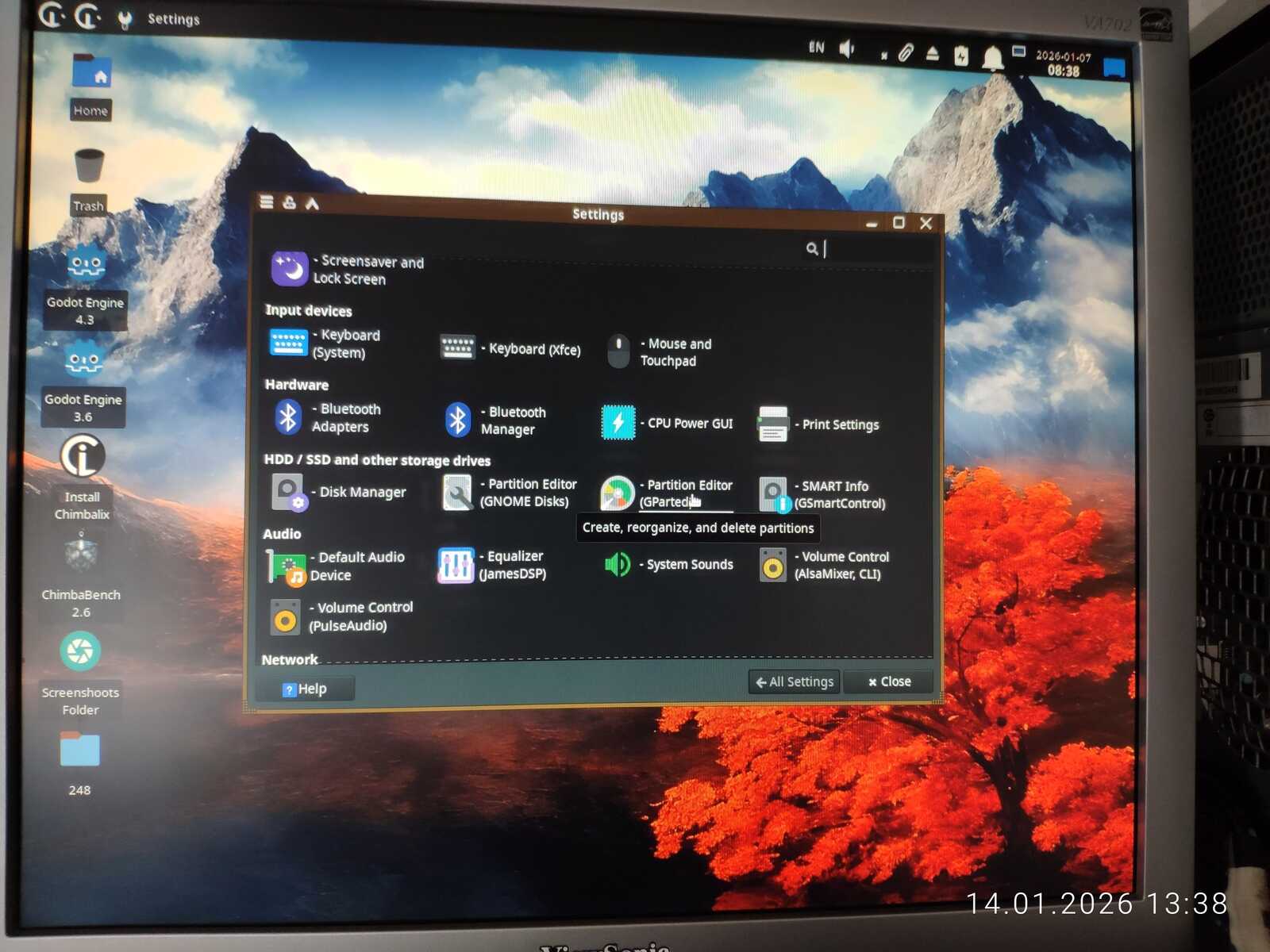Click the eject removable media tray icon
The height and width of the screenshot is (952, 1270).
coord(933,54)
